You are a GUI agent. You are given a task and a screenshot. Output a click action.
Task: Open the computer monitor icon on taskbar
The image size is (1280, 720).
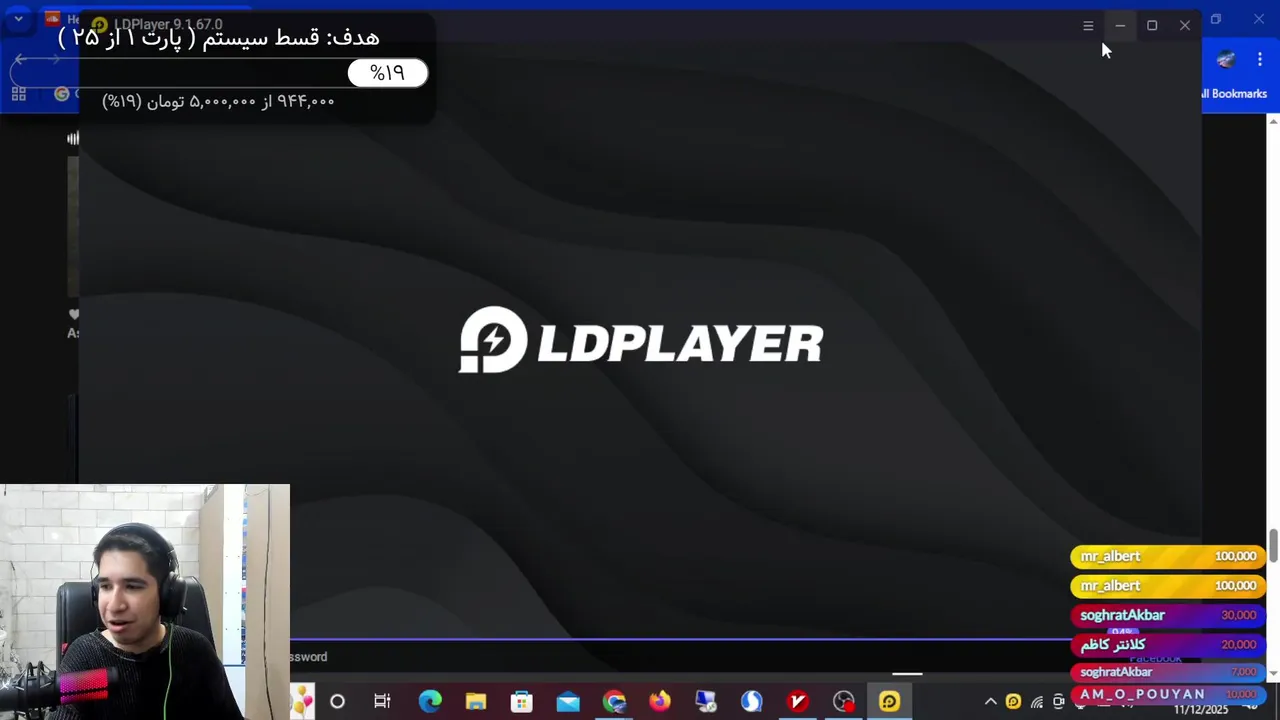pyautogui.click(x=706, y=702)
